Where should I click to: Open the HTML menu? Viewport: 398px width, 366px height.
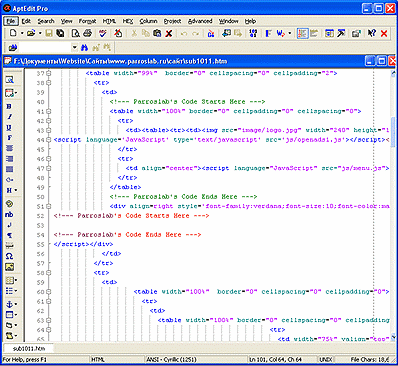109,21
